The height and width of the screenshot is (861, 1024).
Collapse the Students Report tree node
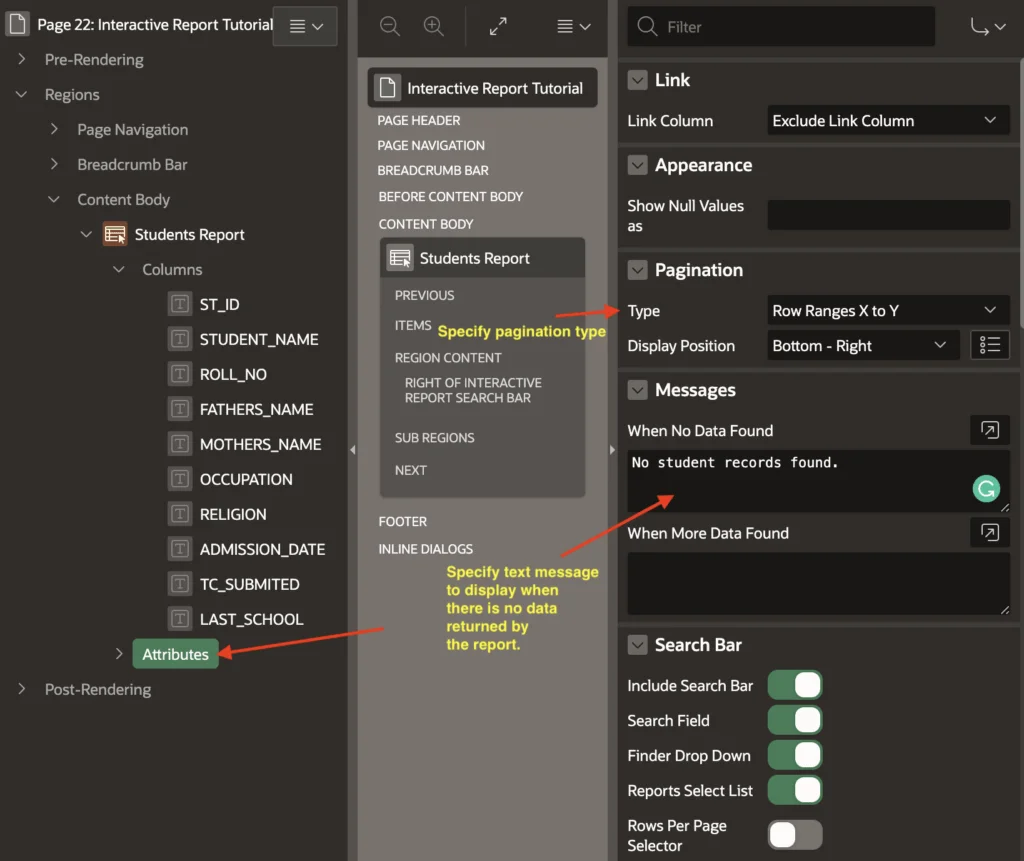click(x=86, y=234)
